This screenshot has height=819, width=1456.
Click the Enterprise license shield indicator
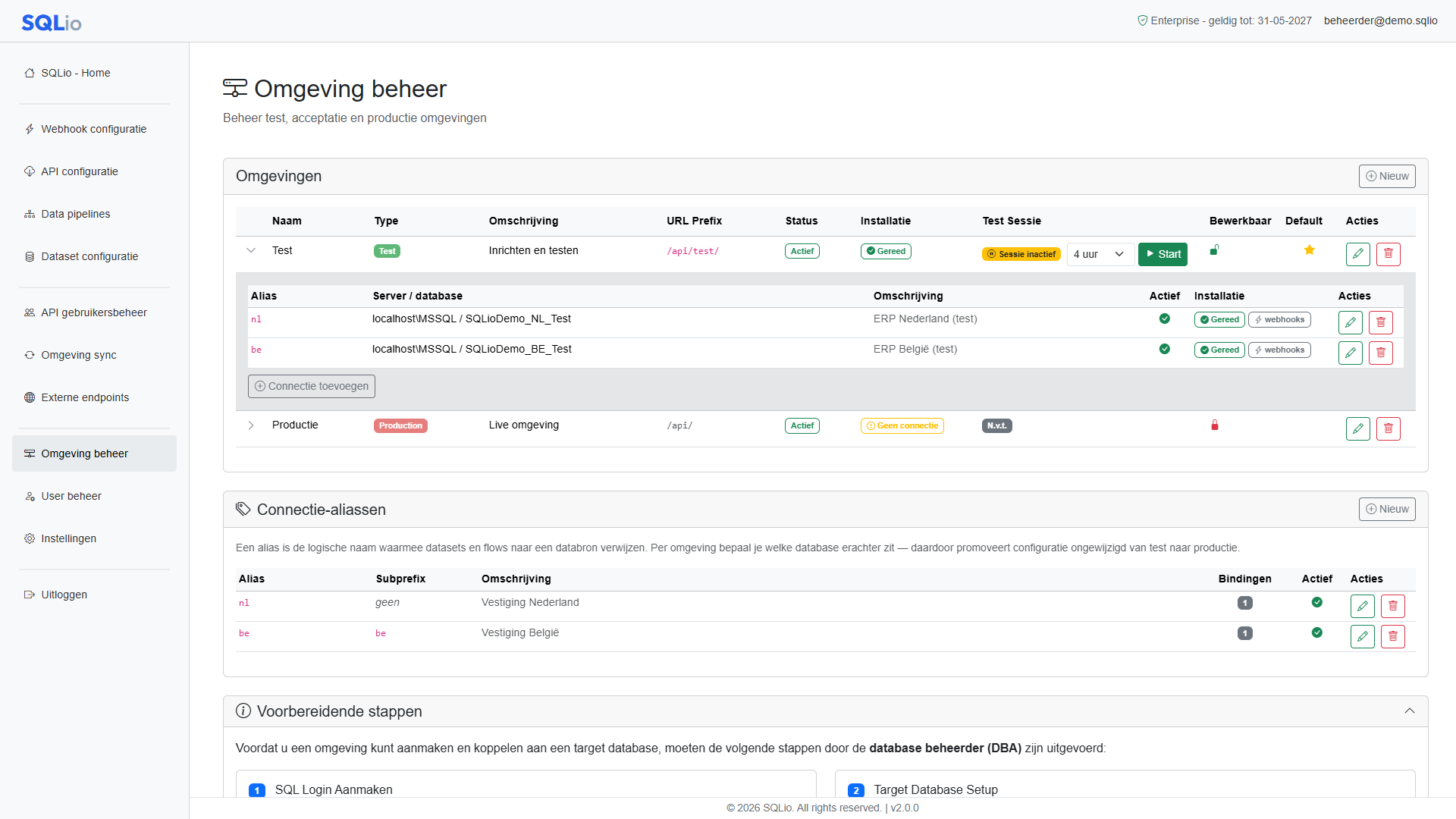click(x=1142, y=20)
